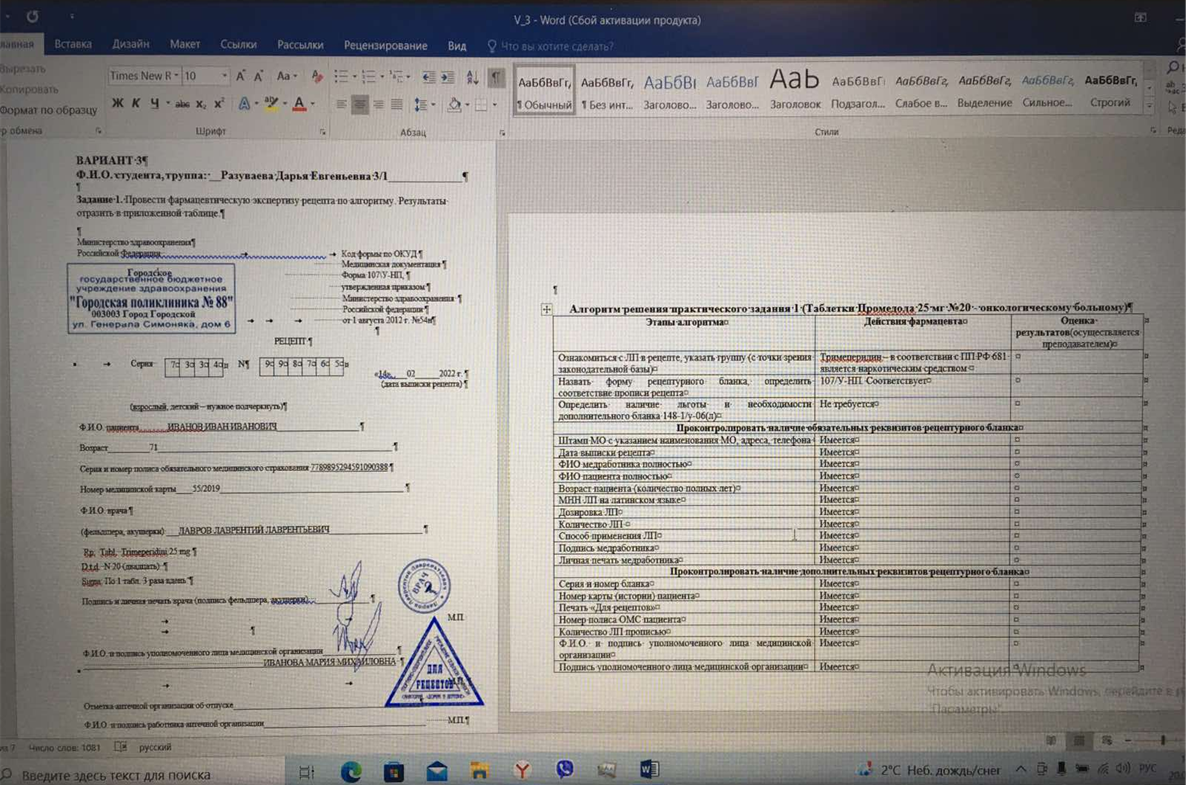This screenshot has width=1187, height=785.
Task: Apply the Выделение style
Action: pos(984,90)
